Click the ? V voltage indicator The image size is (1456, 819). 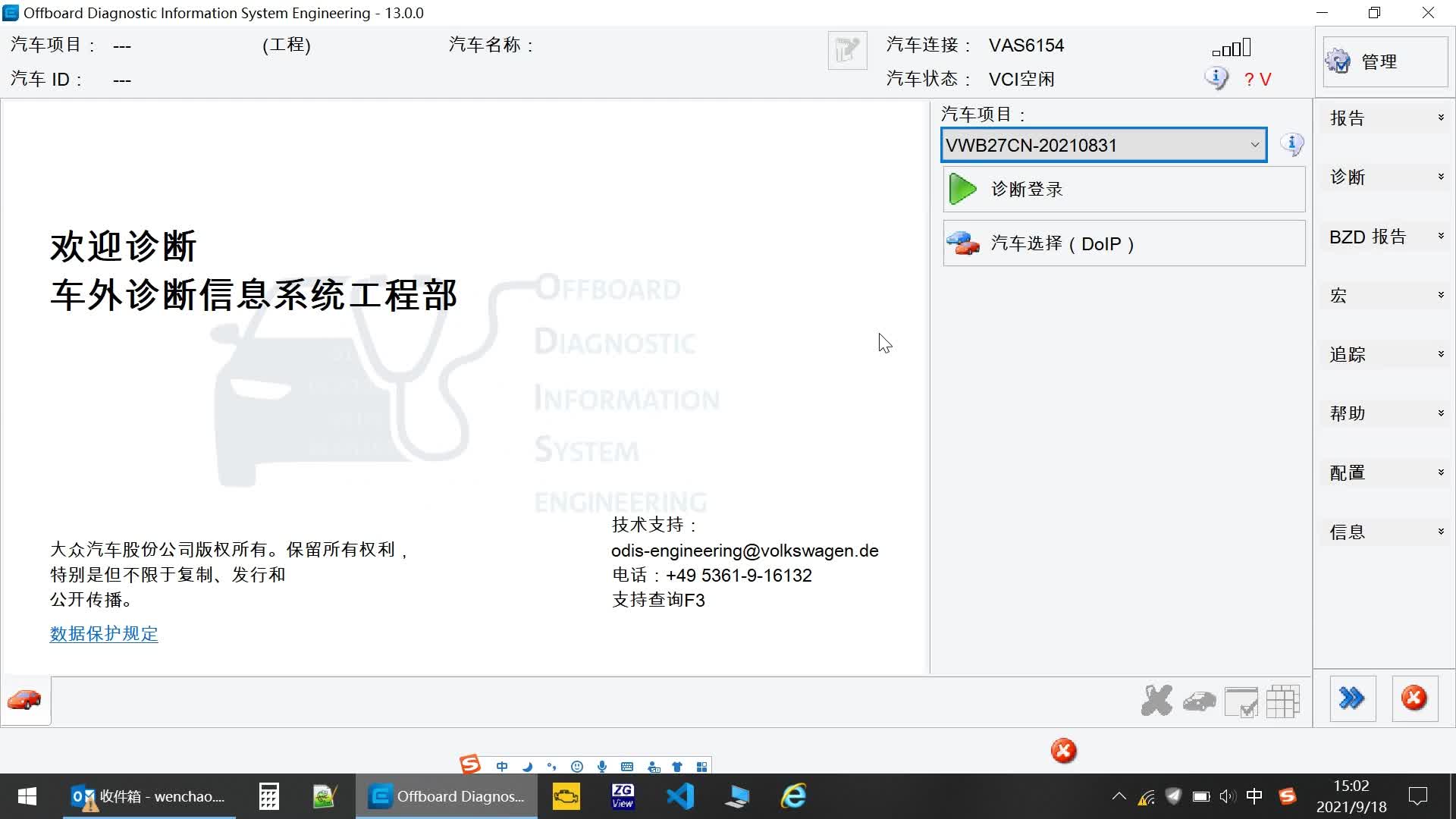pos(1257,80)
